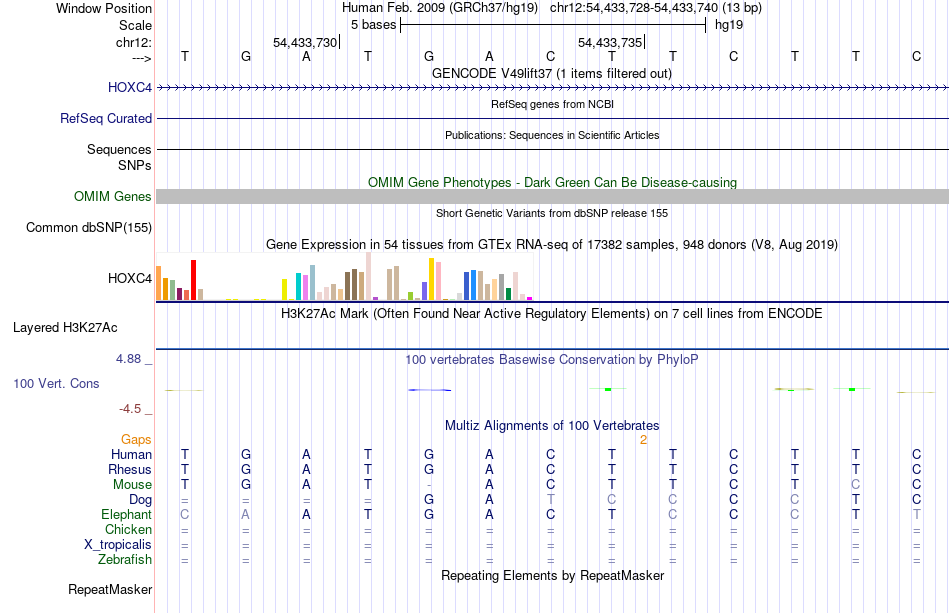The width and height of the screenshot is (950, 613).
Task: Click the ---> sequence direction arrow label
Action: (x=142, y=58)
